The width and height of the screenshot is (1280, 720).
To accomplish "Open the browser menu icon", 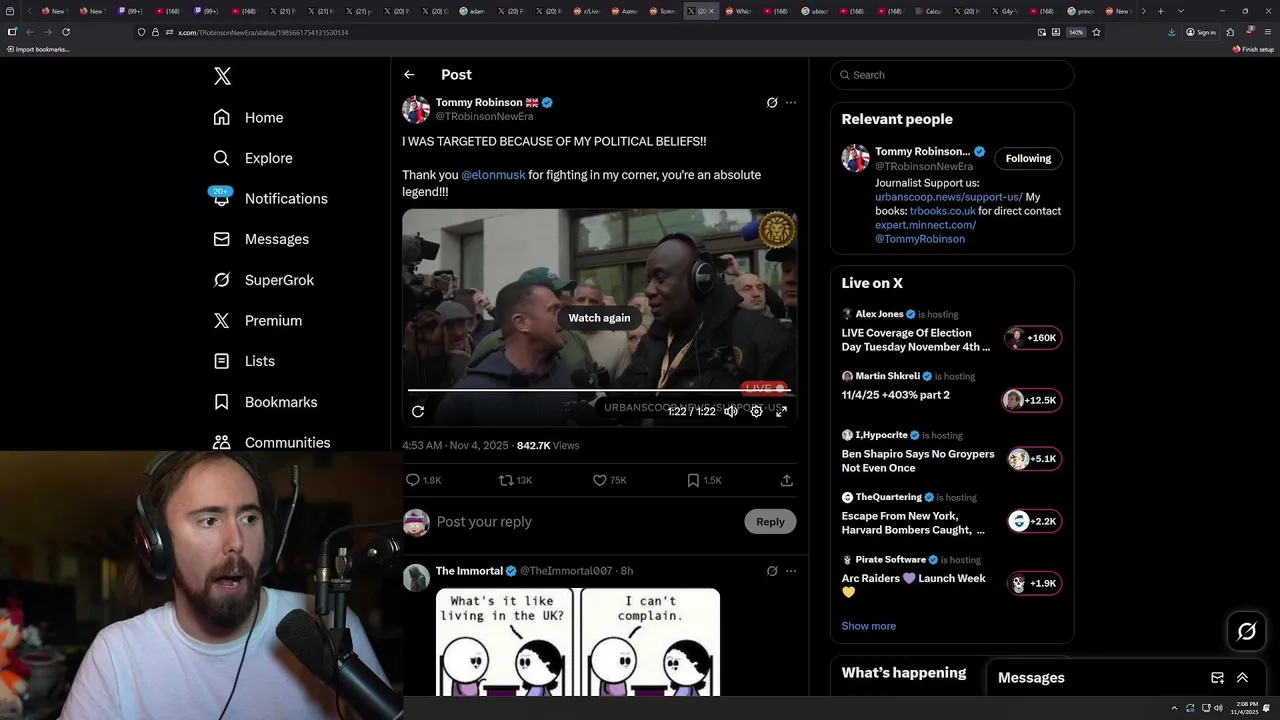I will pos(1268,32).
